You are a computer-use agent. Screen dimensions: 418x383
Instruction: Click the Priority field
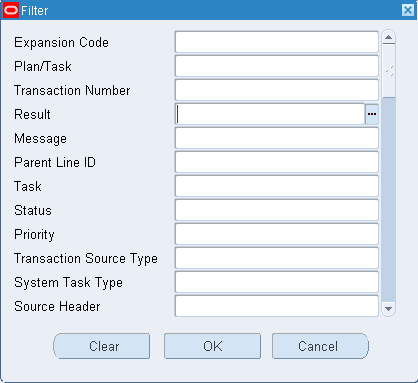[277, 234]
